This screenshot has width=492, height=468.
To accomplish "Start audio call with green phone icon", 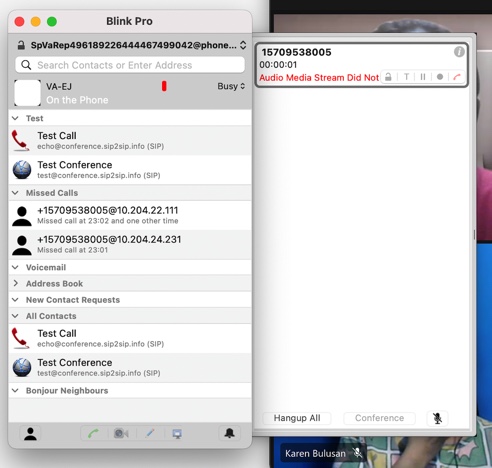I will (x=93, y=433).
